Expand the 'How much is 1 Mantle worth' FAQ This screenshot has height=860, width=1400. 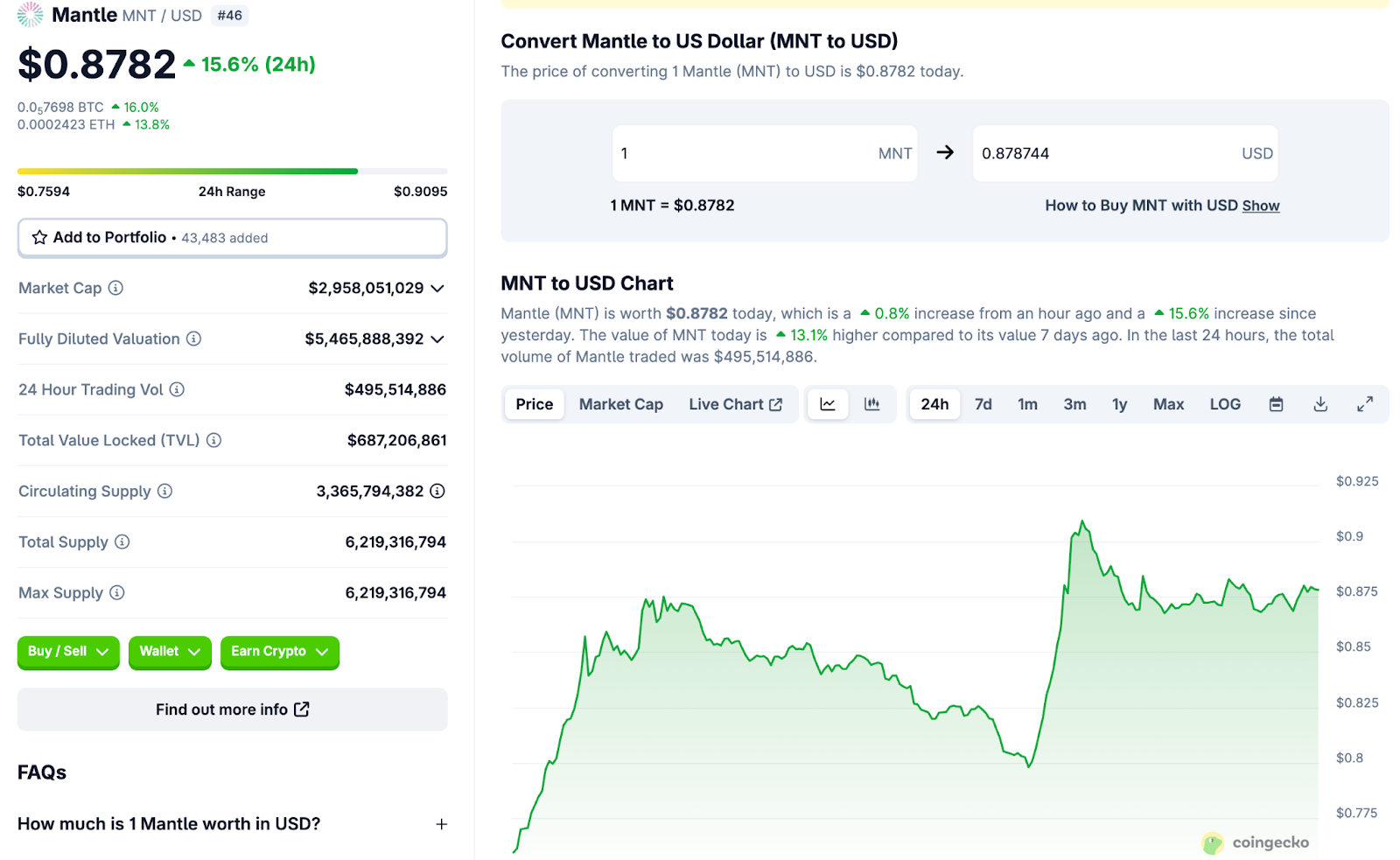pyautogui.click(x=442, y=824)
